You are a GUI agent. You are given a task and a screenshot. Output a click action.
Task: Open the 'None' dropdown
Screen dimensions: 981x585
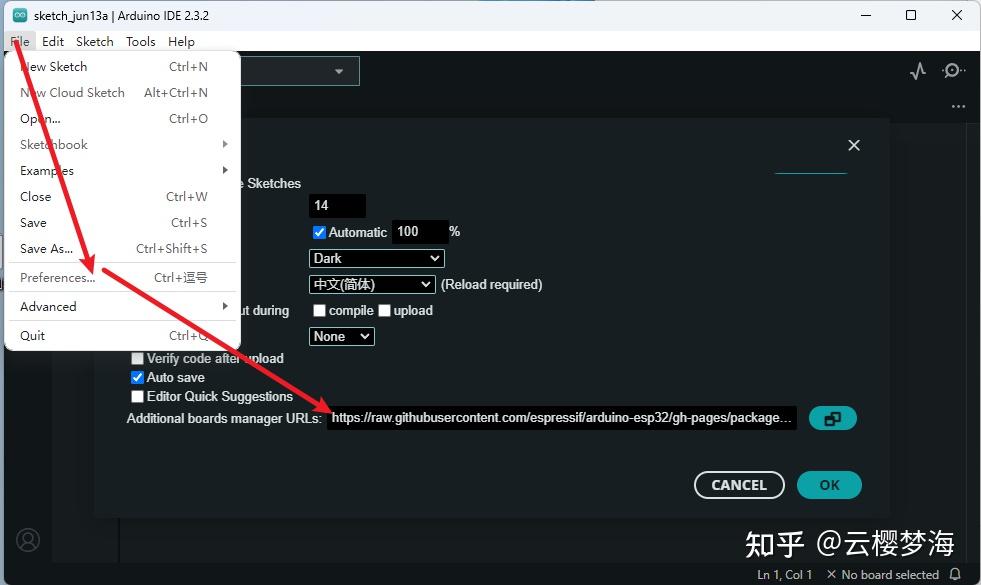341,336
